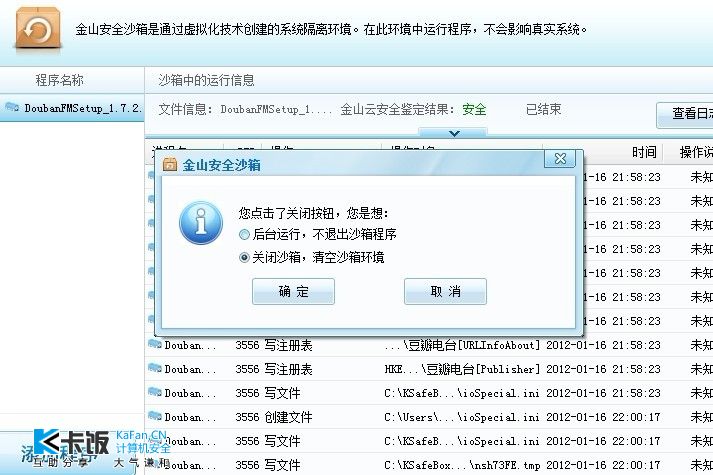Click 写注册表 in [URLInfoAbout] row
This screenshot has width=713, height=475.
[288, 345]
